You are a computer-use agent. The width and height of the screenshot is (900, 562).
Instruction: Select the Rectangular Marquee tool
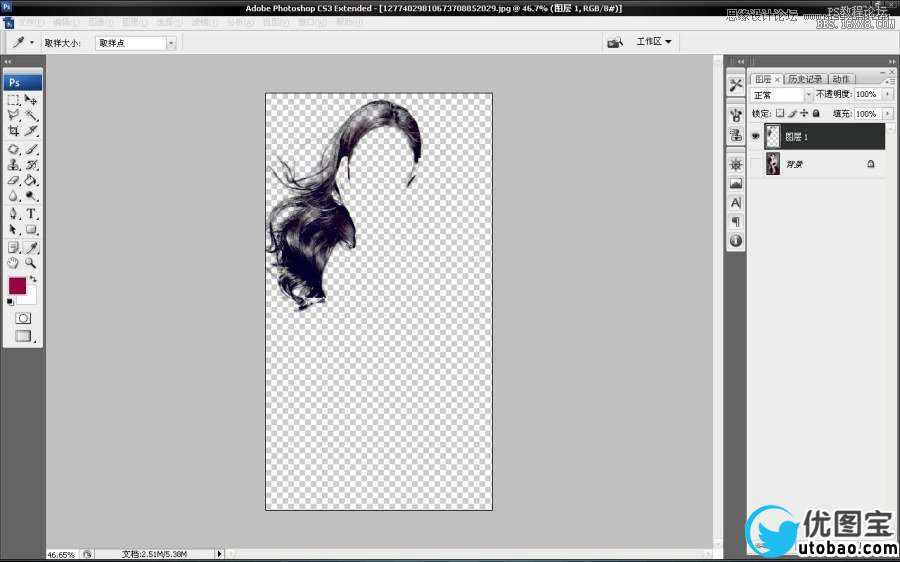coord(14,100)
